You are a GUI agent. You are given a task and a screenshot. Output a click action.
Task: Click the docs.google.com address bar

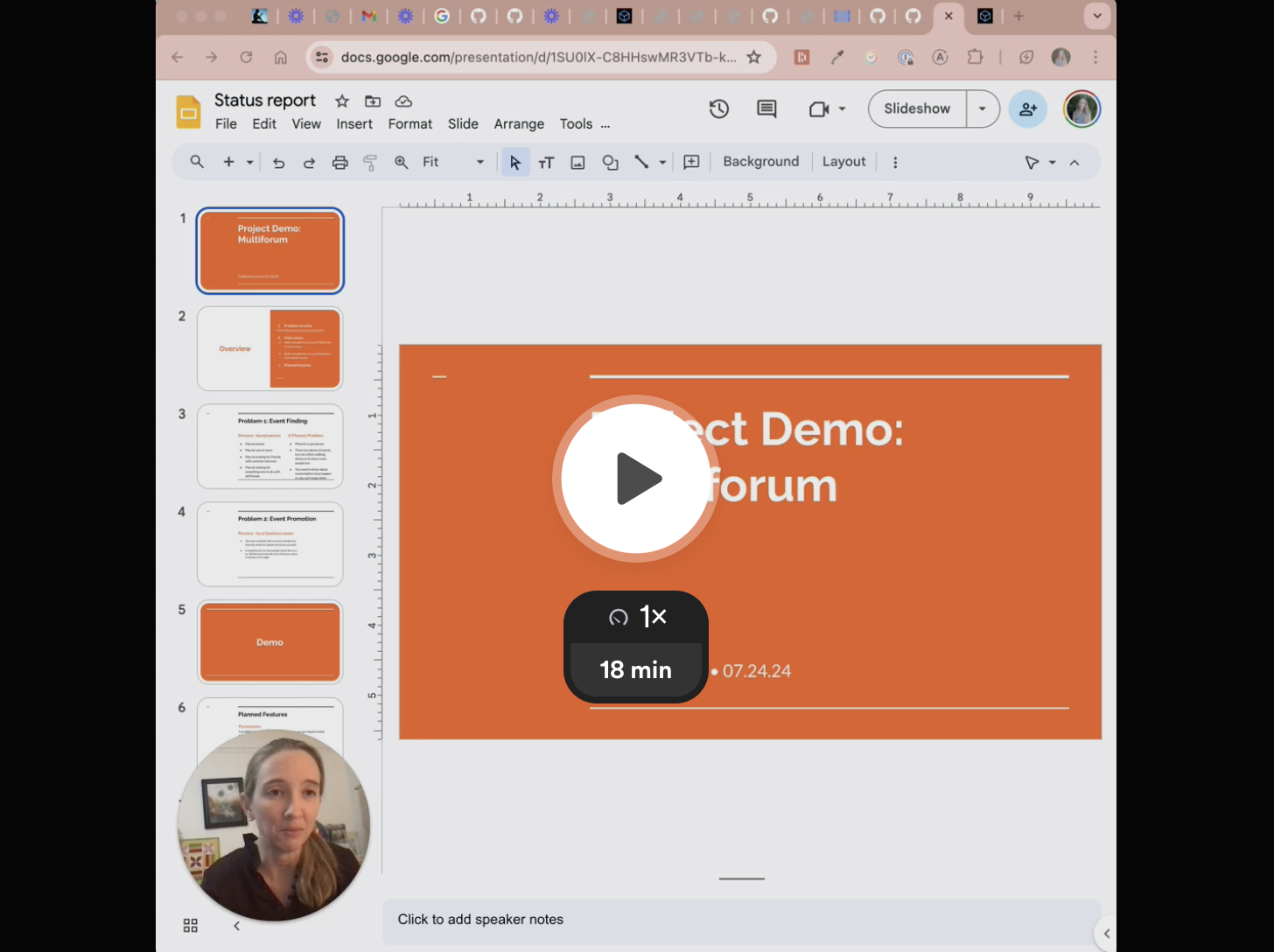tap(538, 57)
